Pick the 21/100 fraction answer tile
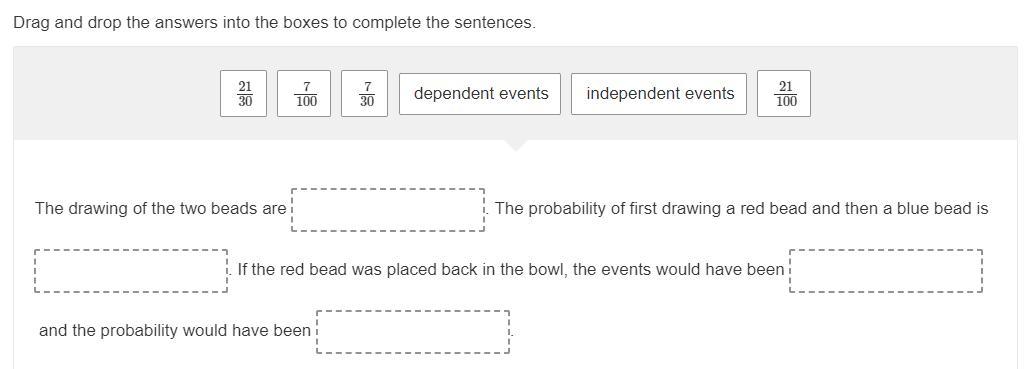Screen dimensions: 1025x369 click(784, 94)
